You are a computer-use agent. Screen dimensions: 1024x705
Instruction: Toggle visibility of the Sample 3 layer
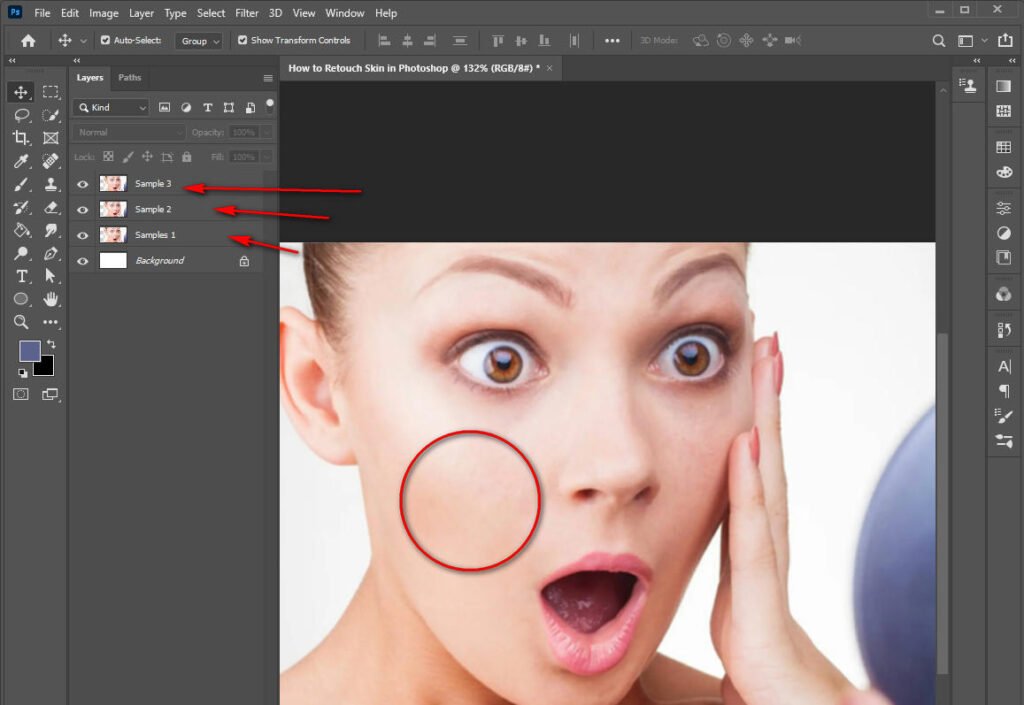click(x=82, y=183)
